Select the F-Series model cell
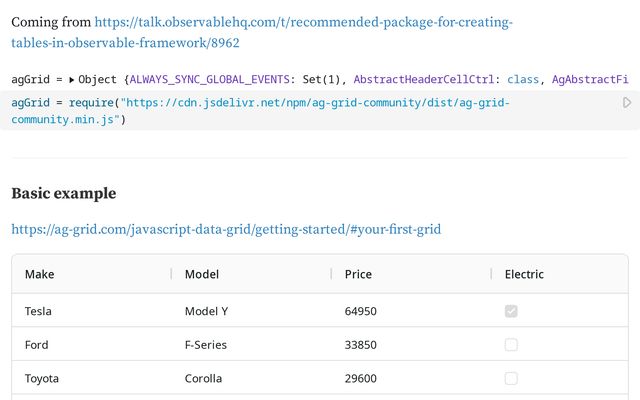 click(206, 345)
